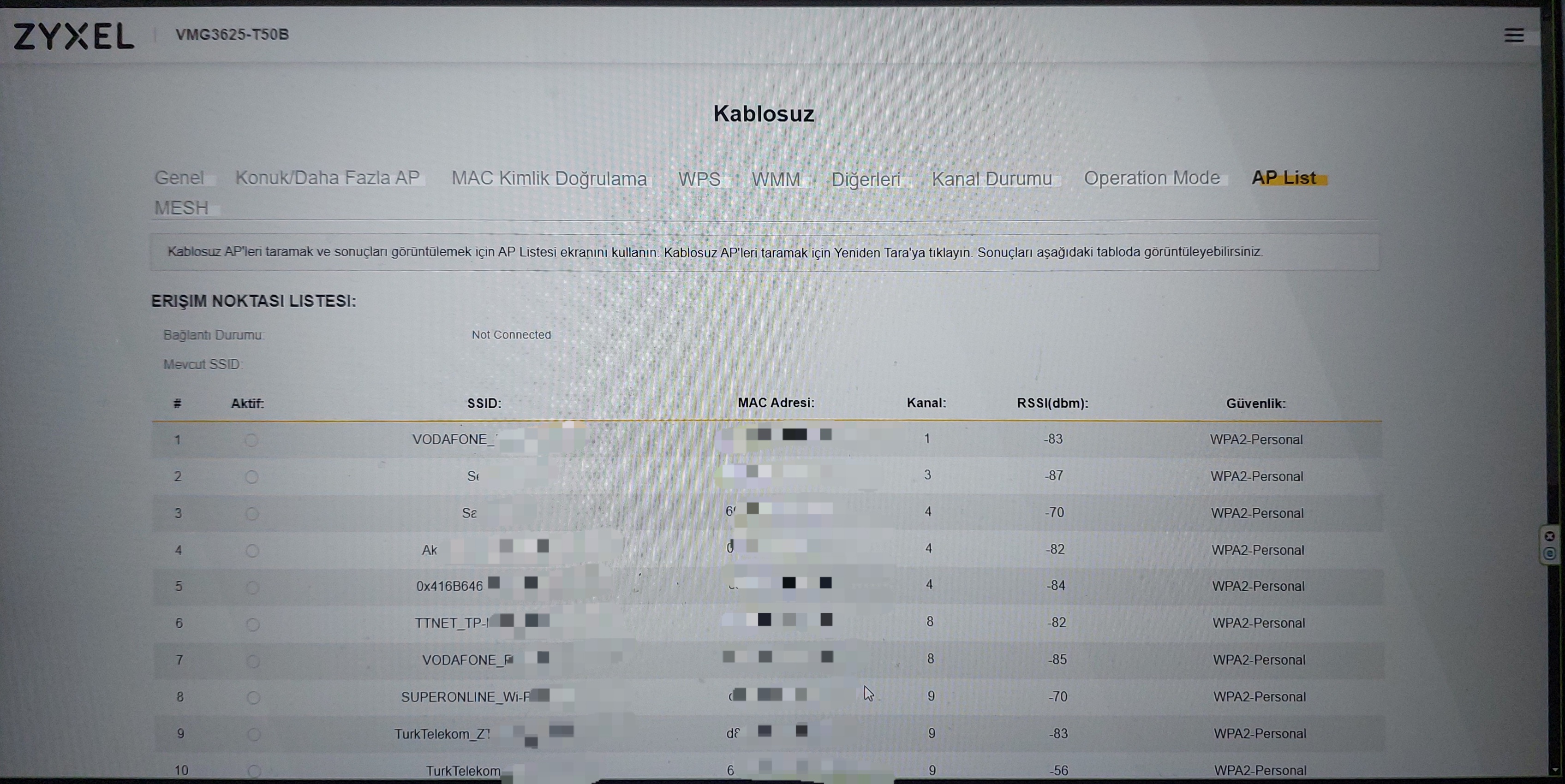Open the Genel tab
This screenshot has width=1565, height=784.
coord(179,178)
